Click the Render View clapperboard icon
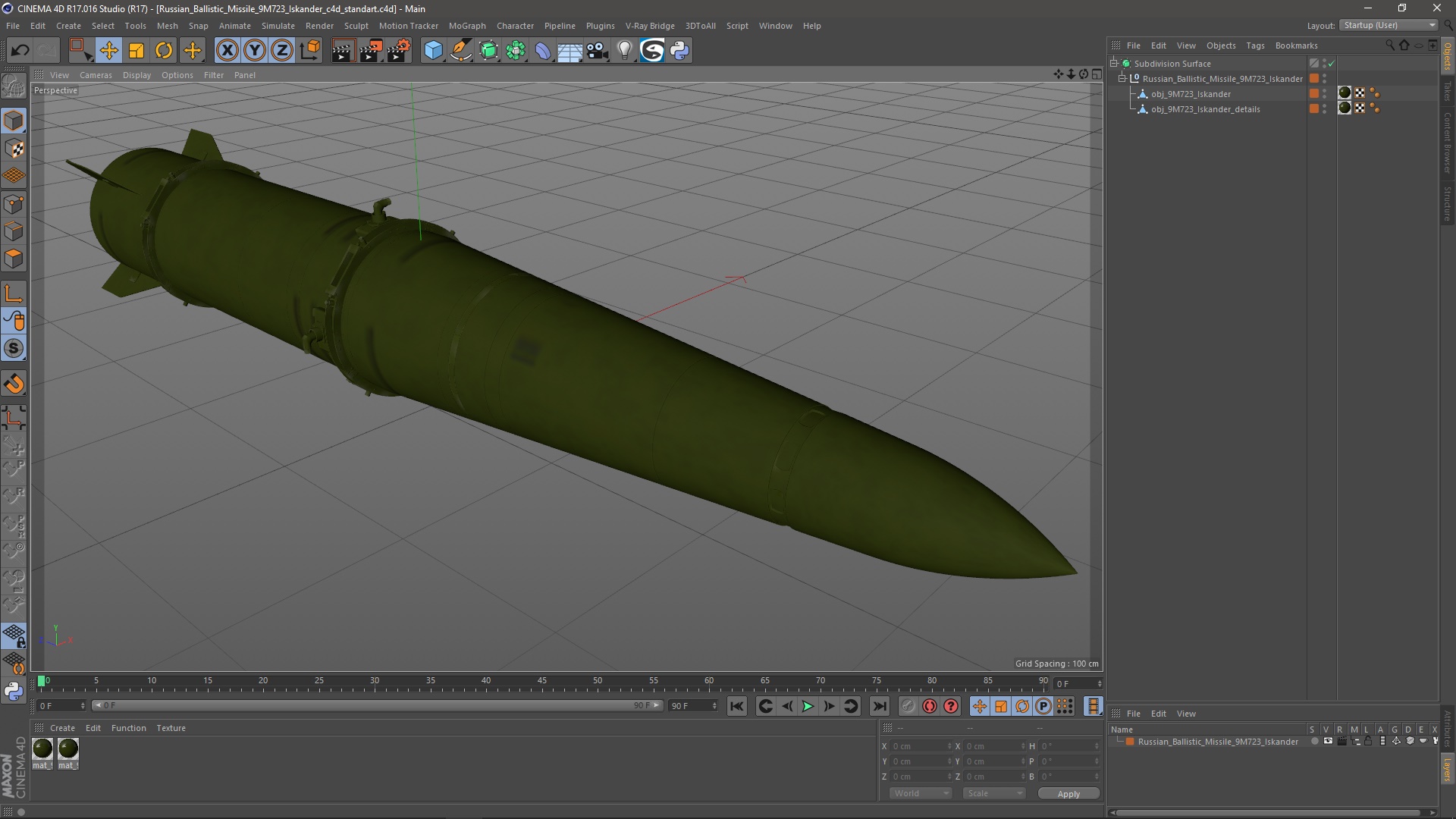This screenshot has height=819, width=1456. coord(343,51)
